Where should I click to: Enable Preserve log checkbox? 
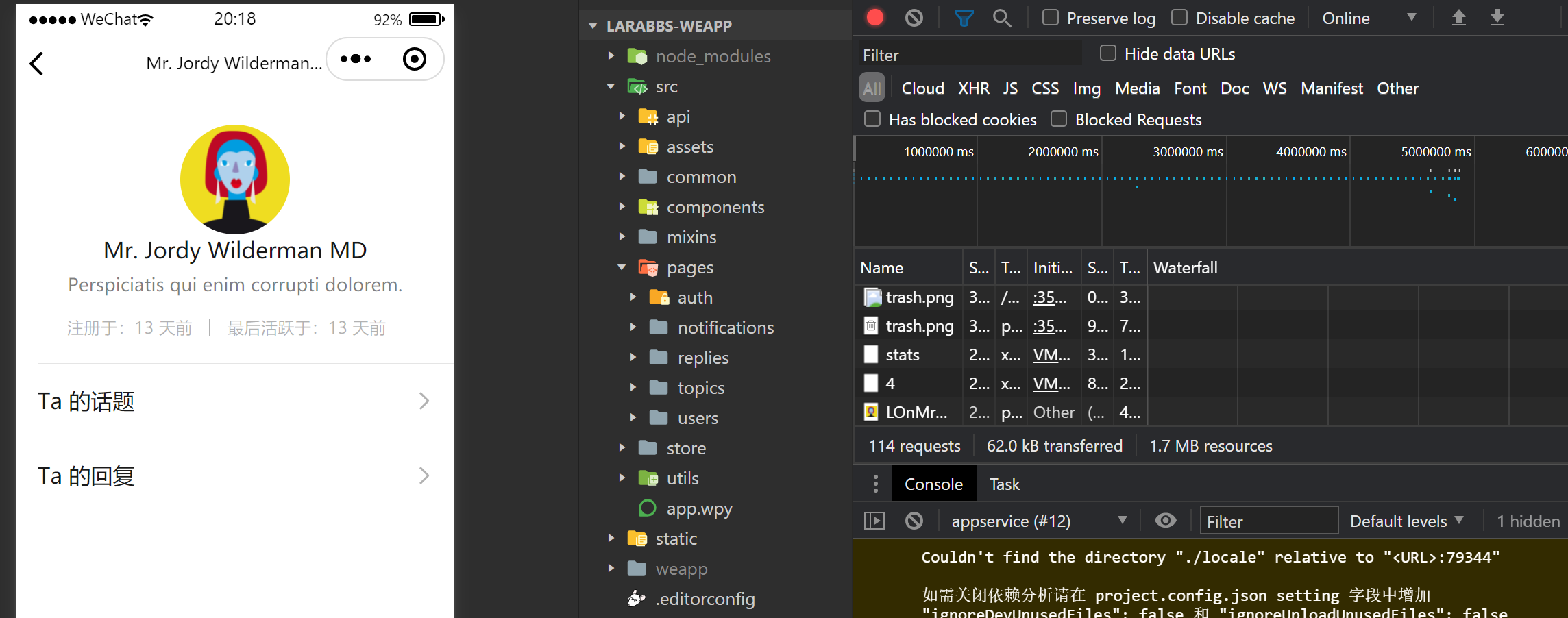1050,17
